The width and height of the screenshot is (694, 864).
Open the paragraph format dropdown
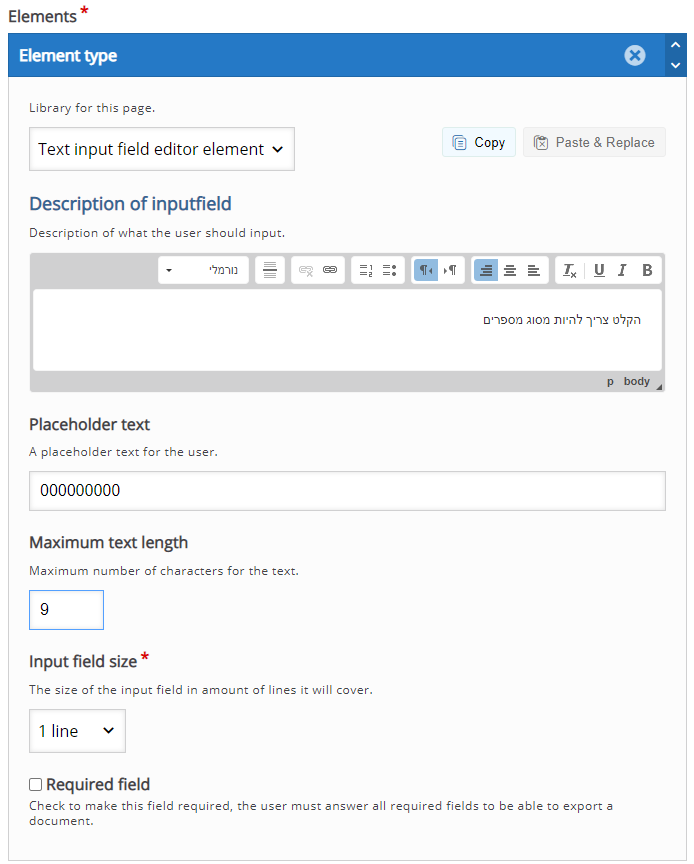203,270
